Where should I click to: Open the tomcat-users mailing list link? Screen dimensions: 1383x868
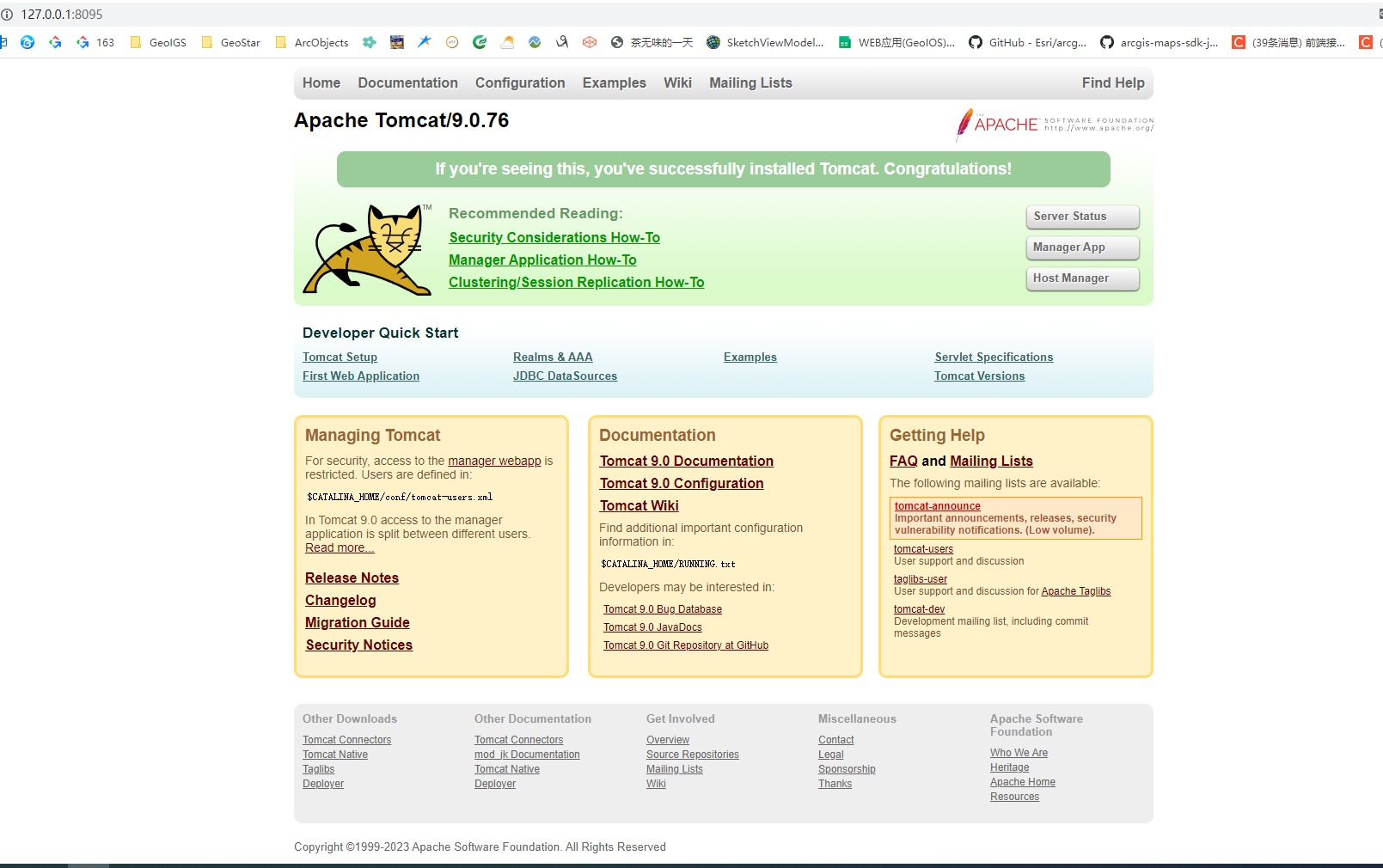click(923, 549)
